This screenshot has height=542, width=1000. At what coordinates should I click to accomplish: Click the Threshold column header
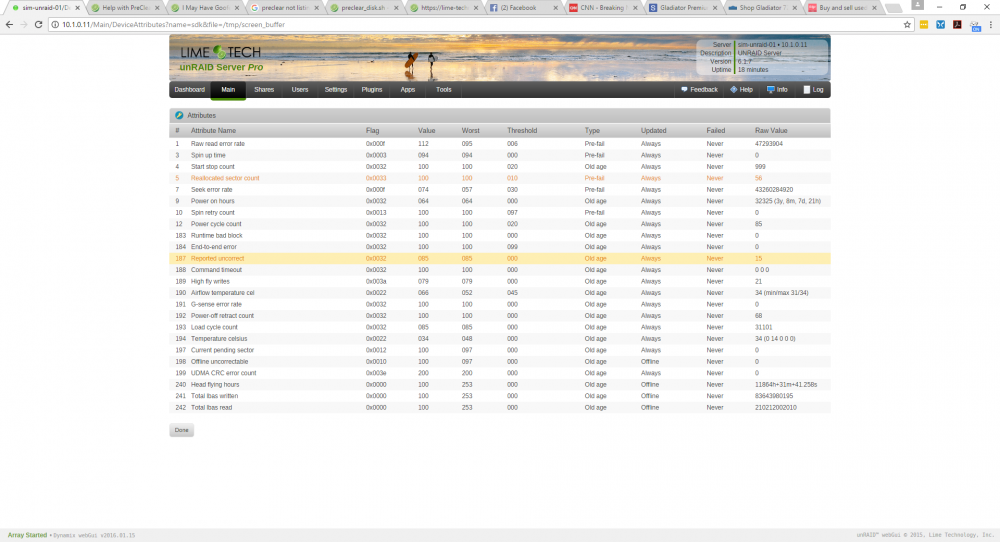tap(522, 130)
